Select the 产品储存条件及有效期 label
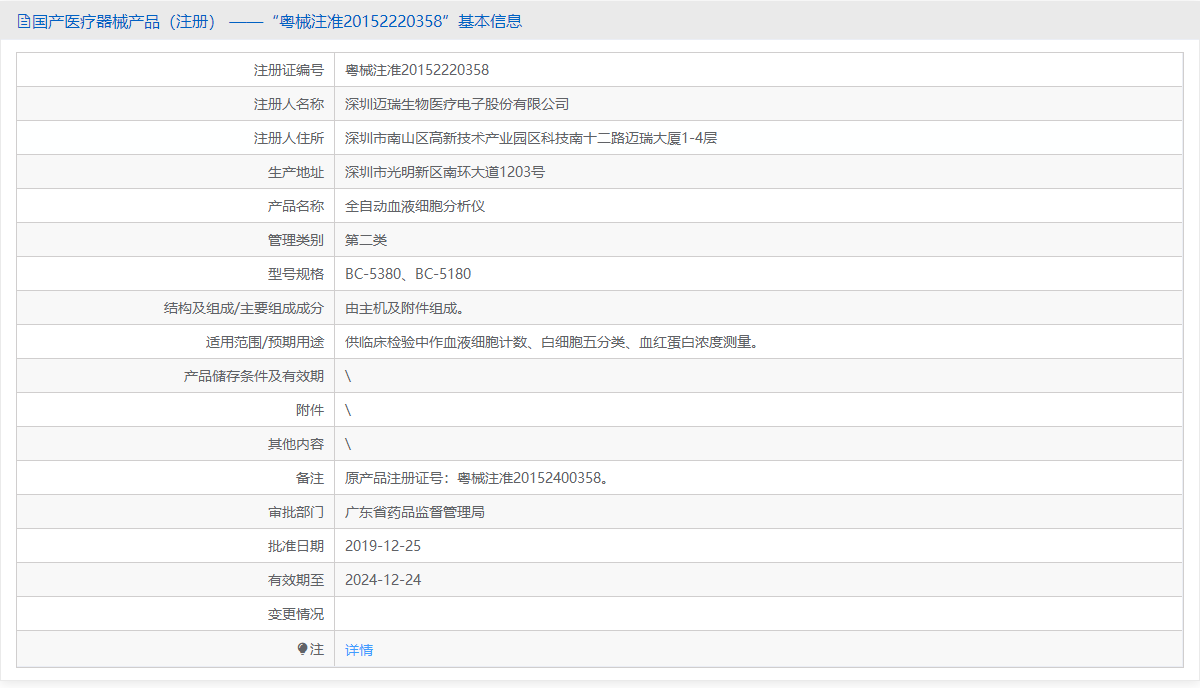1200x688 pixels. pos(254,376)
